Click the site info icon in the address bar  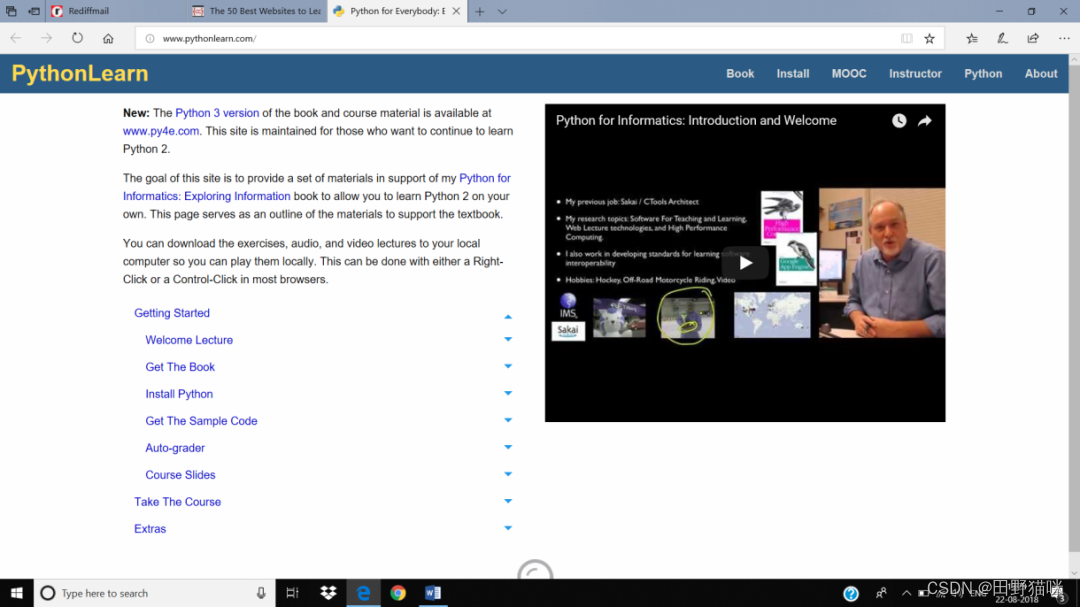click(x=149, y=39)
